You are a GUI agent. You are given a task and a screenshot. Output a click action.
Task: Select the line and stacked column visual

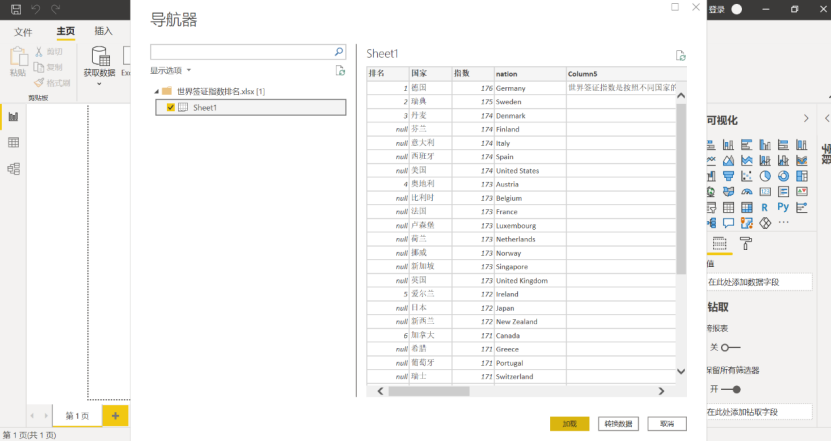click(x=765, y=160)
